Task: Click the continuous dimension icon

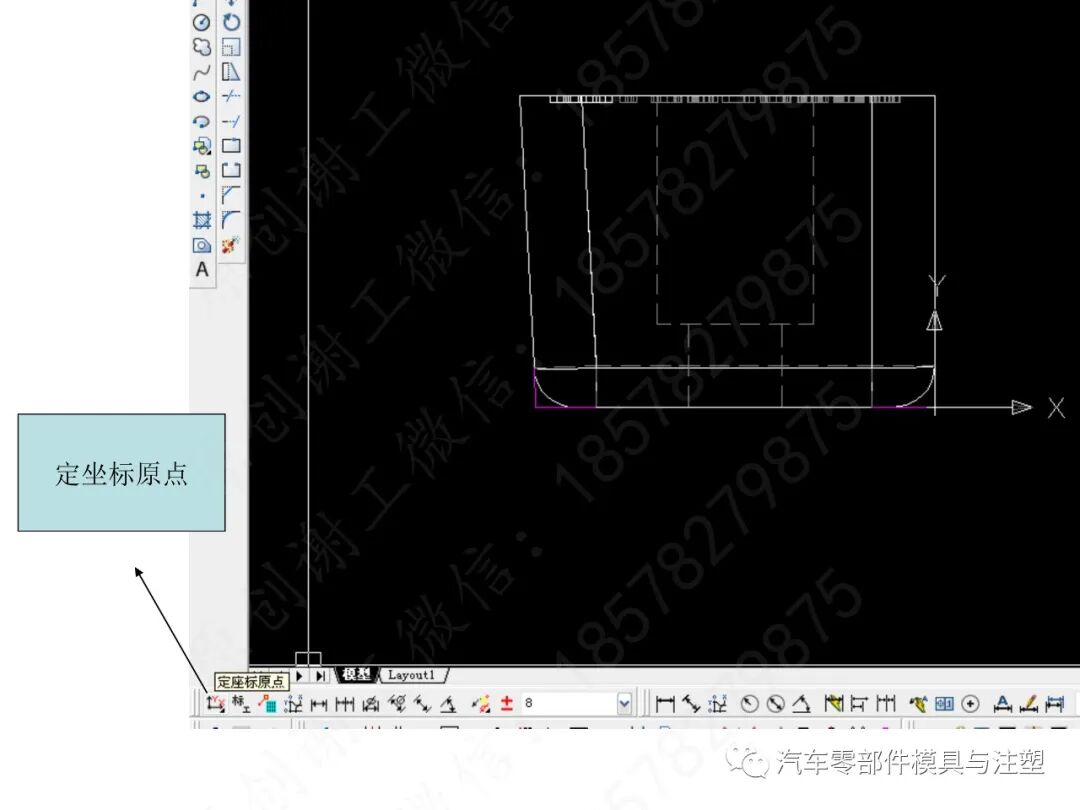Action: click(344, 703)
